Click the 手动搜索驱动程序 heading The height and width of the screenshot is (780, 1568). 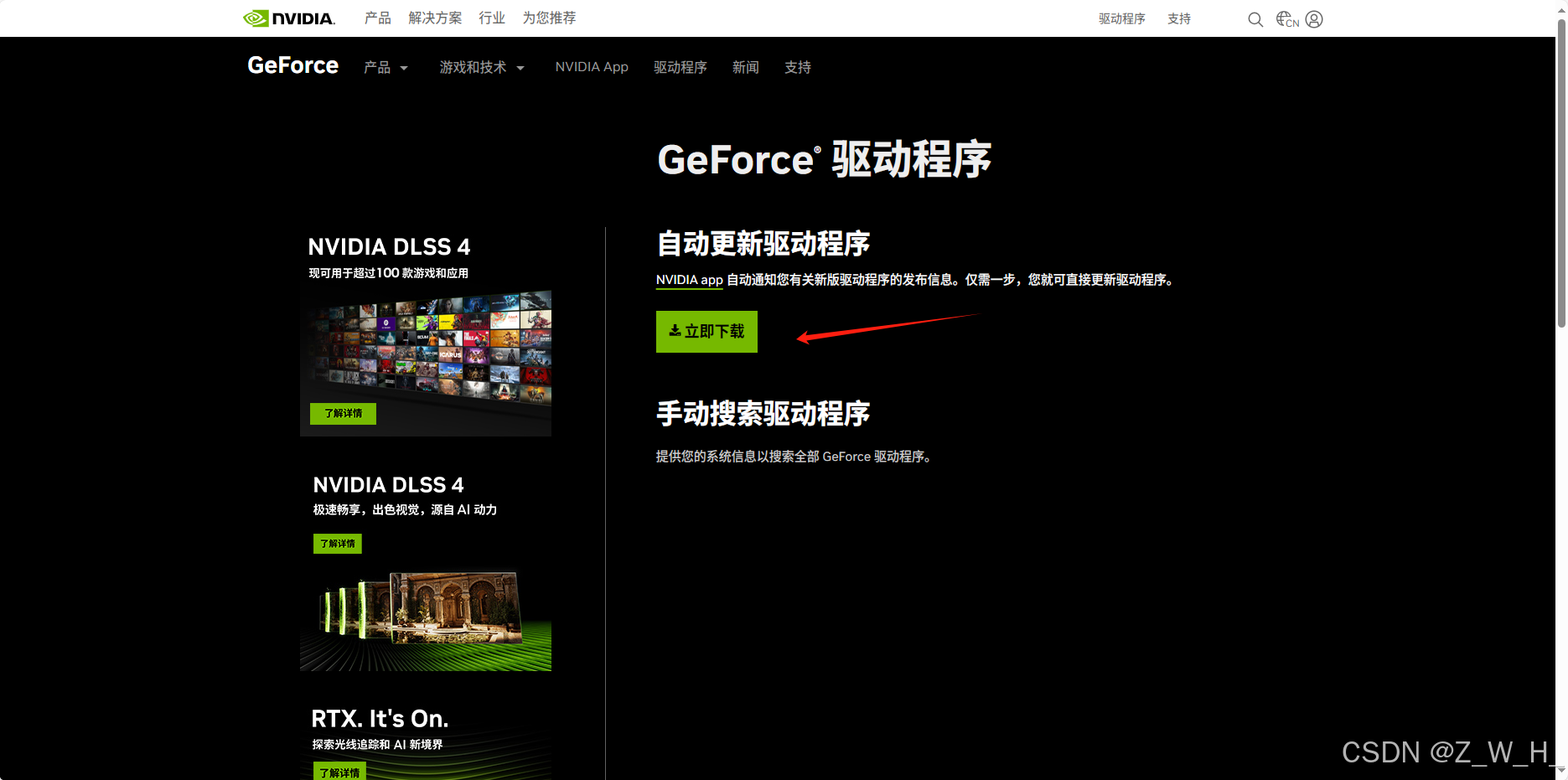763,413
